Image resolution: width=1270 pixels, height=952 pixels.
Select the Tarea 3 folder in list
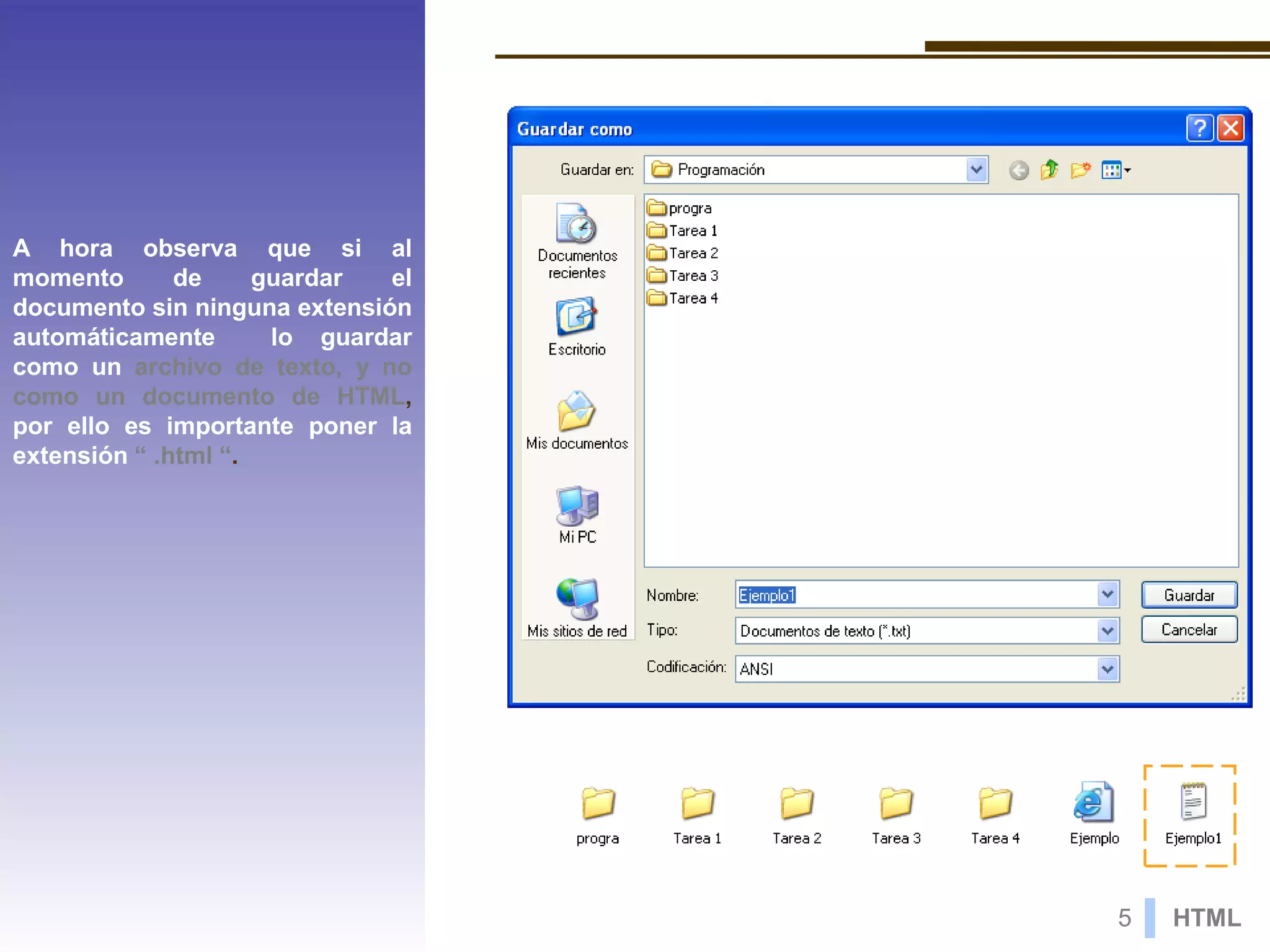(682, 275)
